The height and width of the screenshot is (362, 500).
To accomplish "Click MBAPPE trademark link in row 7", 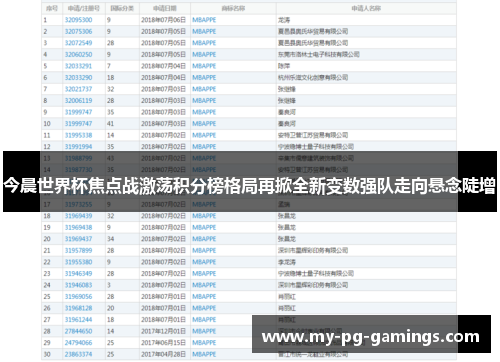I will (x=204, y=89).
